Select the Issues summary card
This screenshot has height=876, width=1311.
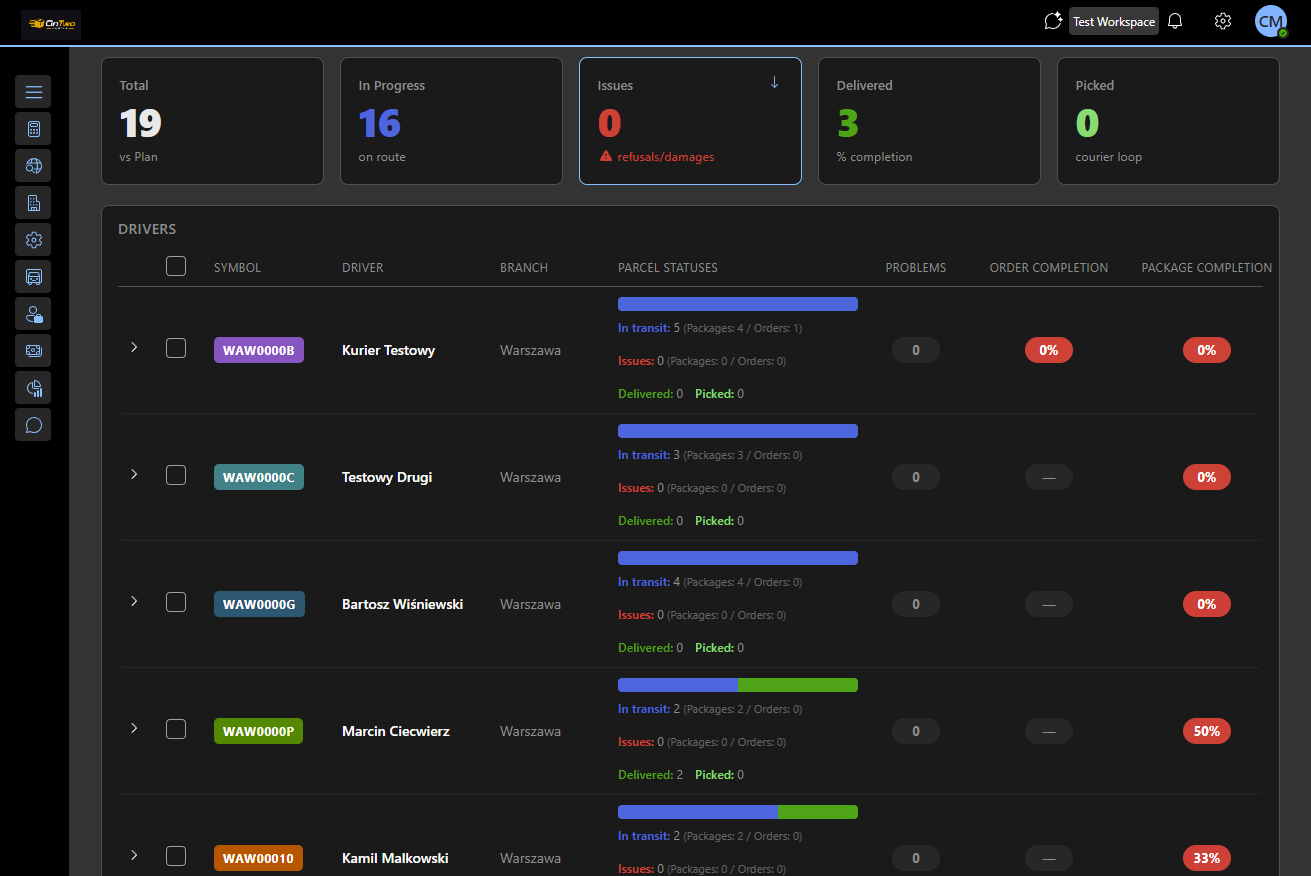pyautogui.click(x=690, y=121)
